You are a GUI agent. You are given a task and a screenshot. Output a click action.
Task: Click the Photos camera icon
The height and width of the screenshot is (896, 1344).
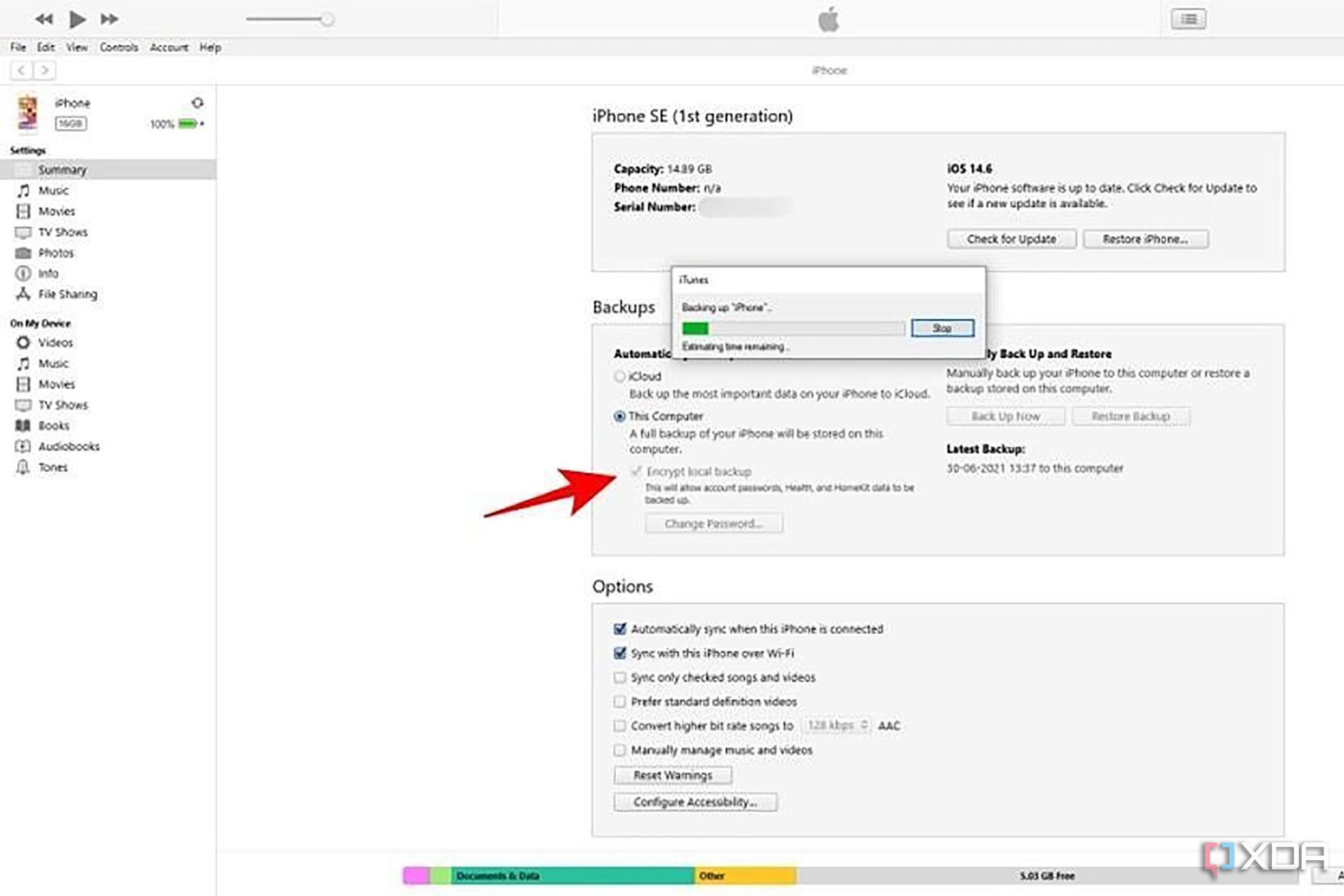coord(23,253)
